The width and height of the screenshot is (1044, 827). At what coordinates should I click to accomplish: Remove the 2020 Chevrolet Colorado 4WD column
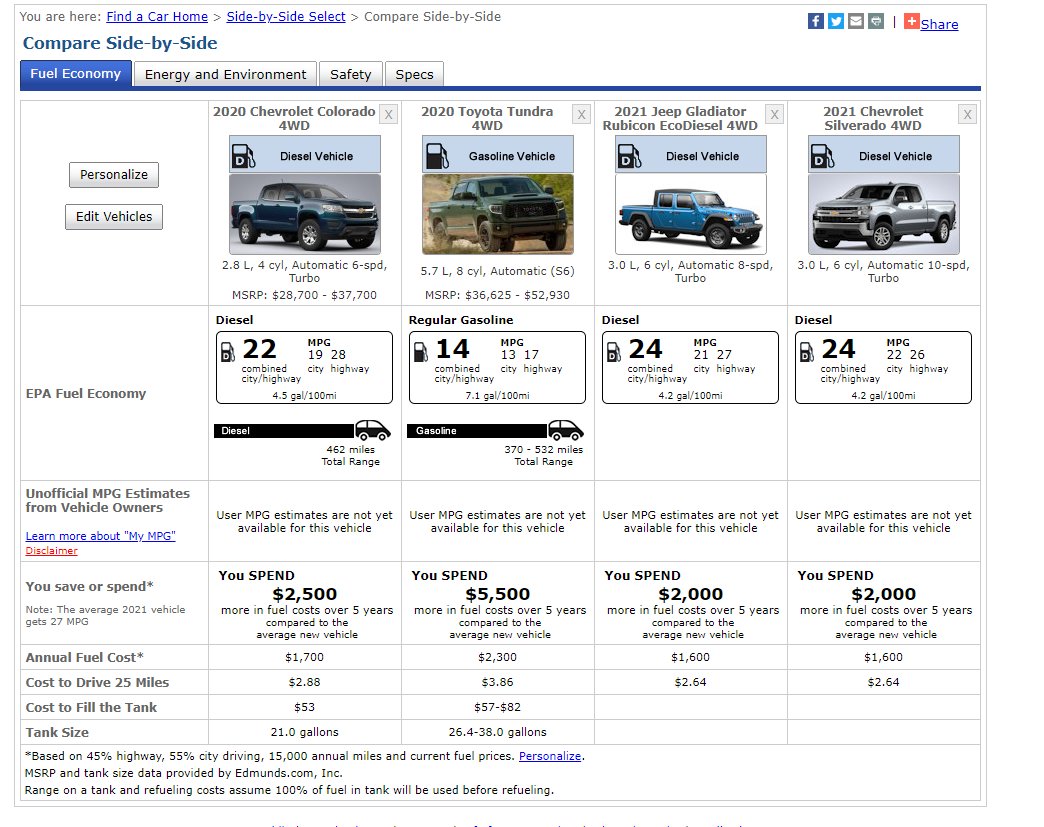(x=389, y=115)
